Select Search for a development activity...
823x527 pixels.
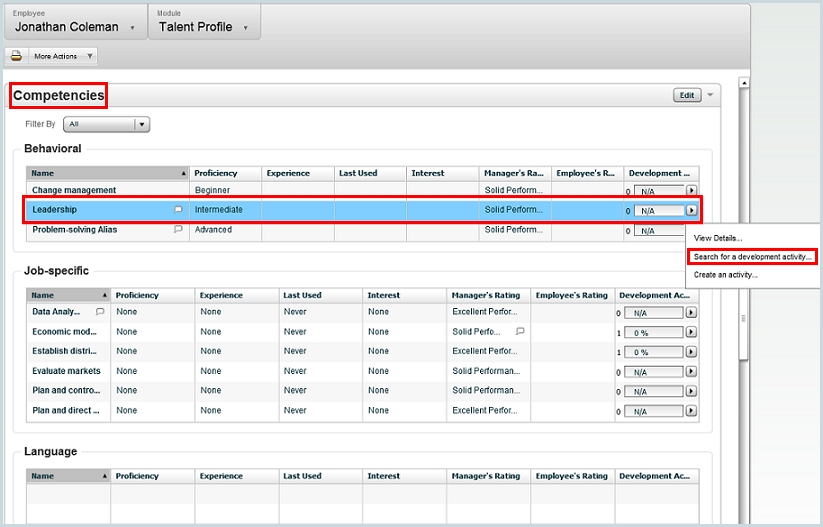[753, 257]
